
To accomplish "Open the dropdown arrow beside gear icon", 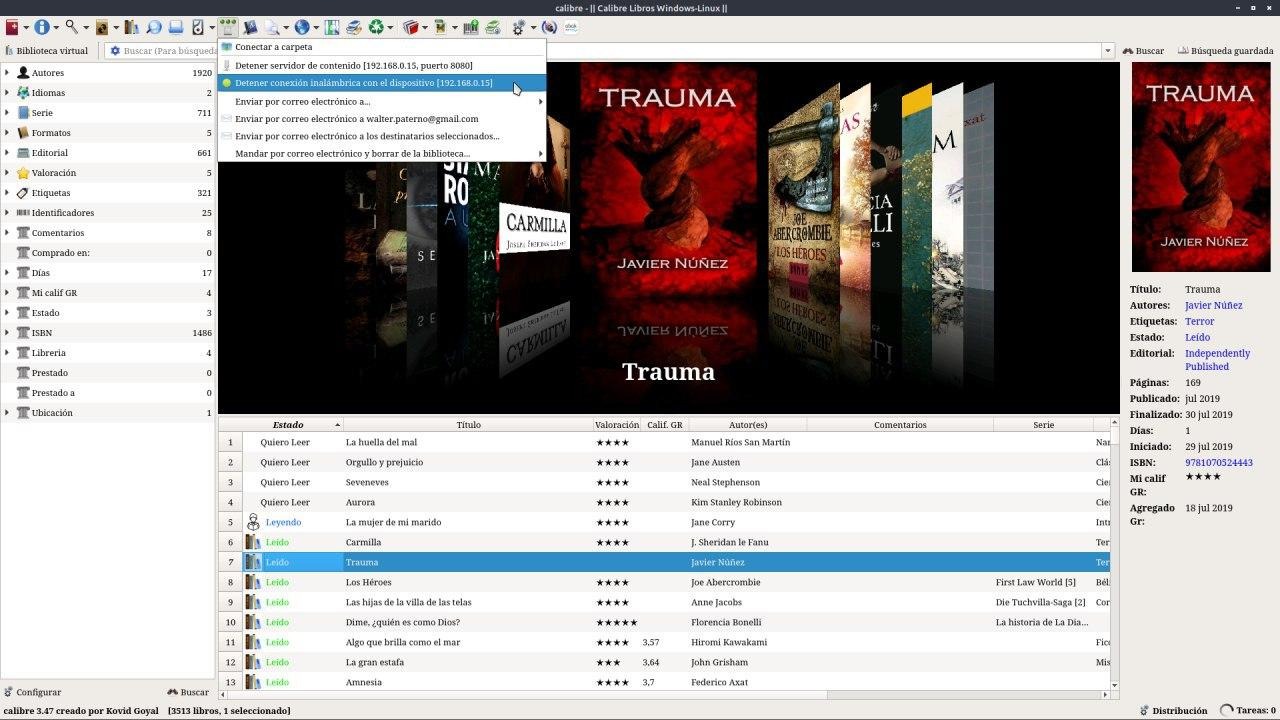I will 532,28.
